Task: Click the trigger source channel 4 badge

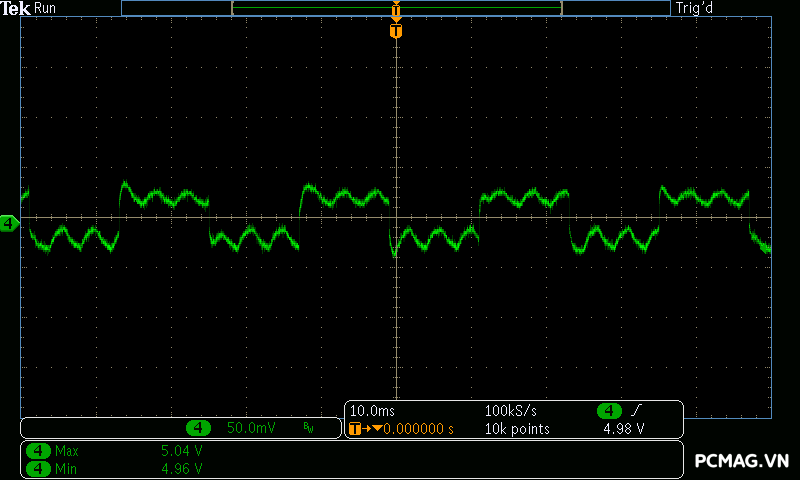Action: 609,411
